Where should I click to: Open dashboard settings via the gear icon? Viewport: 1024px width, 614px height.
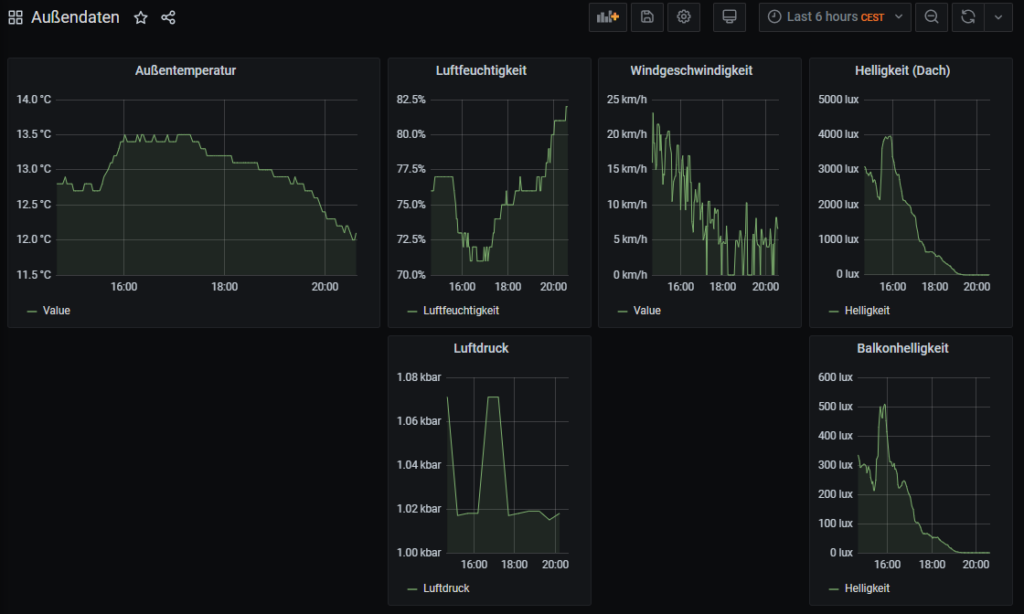[x=684, y=17]
